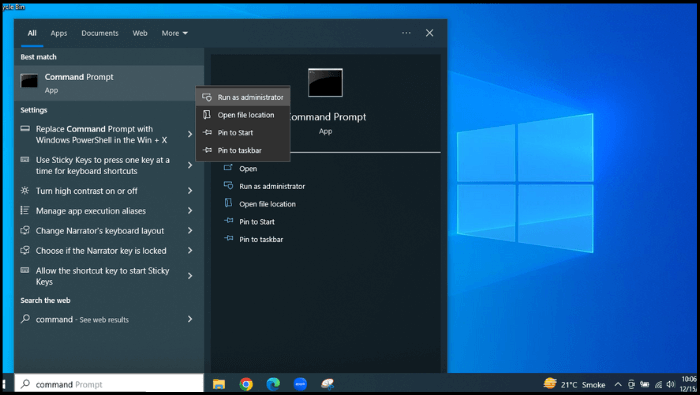Image resolution: width=700 pixels, height=395 pixels.
Task: Expand arrow for Manage app execution aliases
Action: [x=190, y=211]
